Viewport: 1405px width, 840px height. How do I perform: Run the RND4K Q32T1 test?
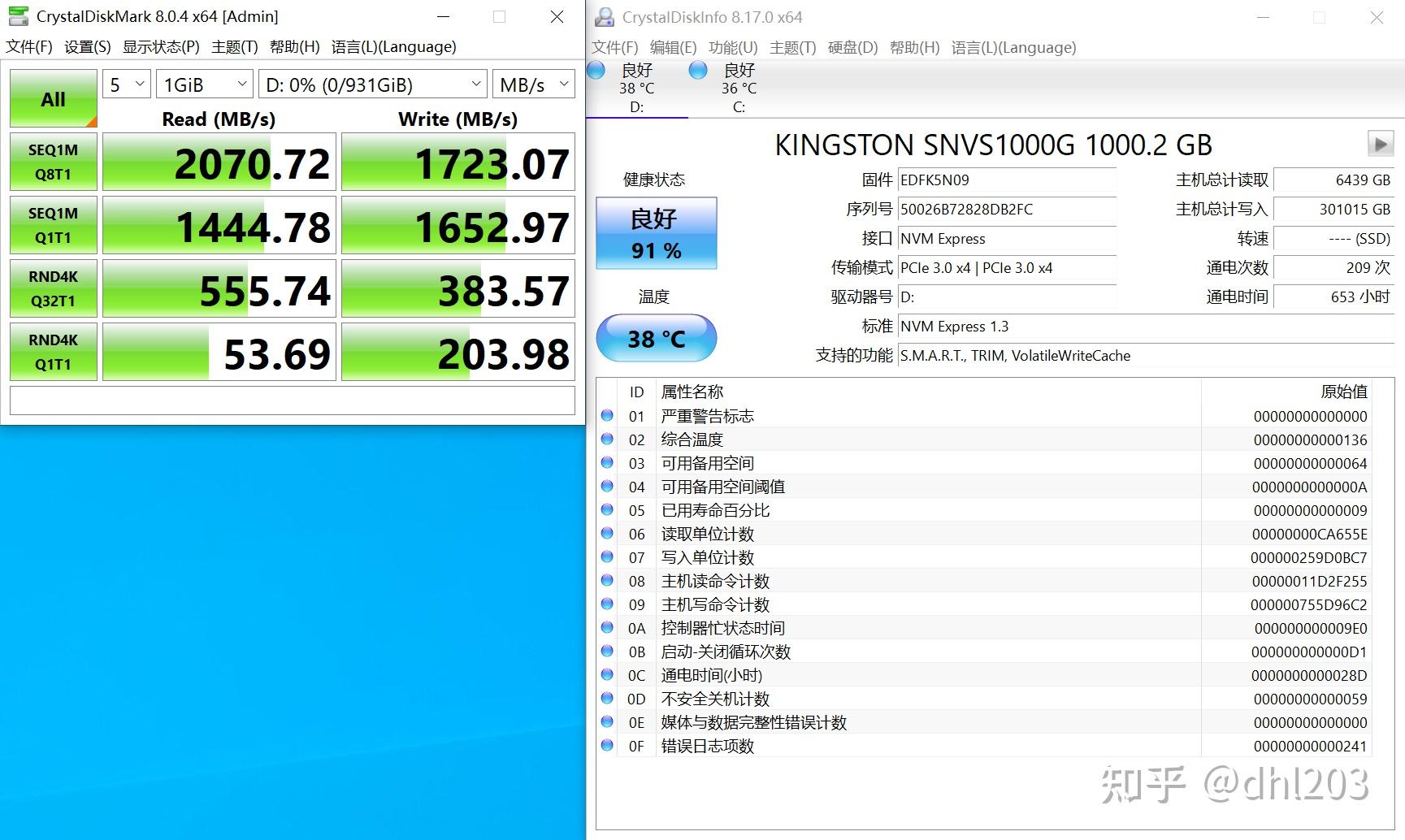tap(52, 288)
